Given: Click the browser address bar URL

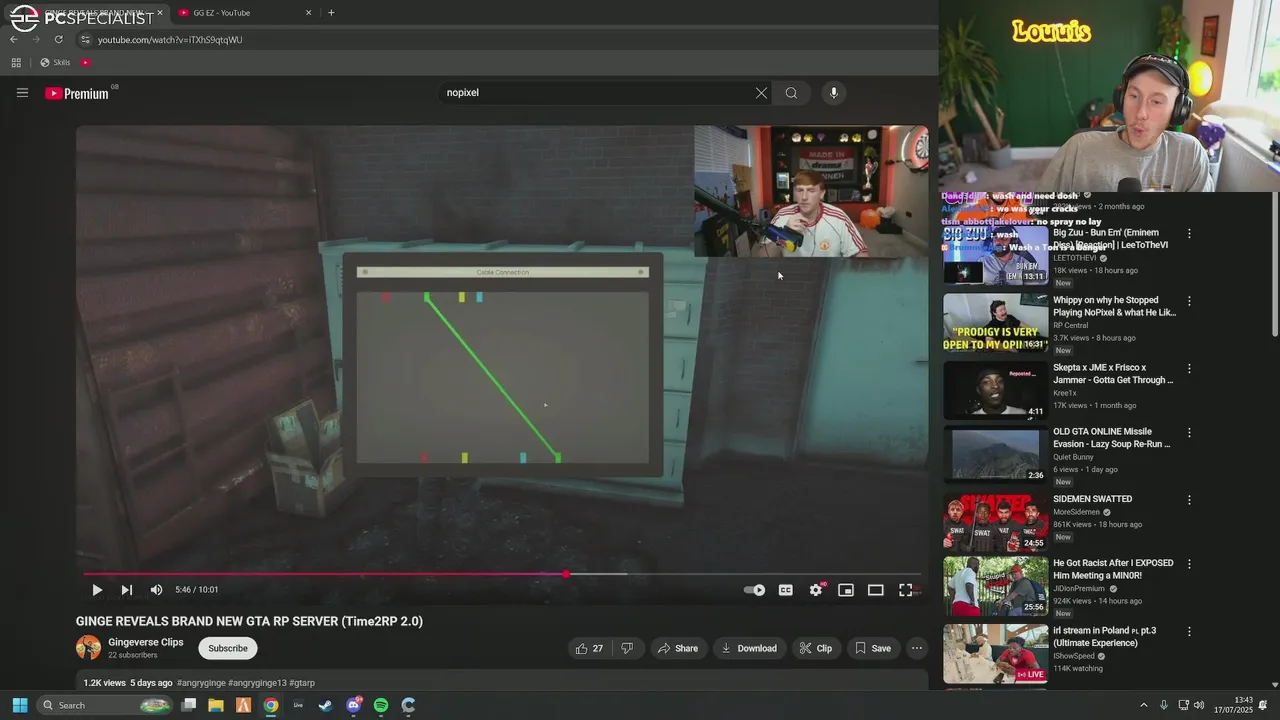Looking at the screenshot, I should [x=170, y=40].
